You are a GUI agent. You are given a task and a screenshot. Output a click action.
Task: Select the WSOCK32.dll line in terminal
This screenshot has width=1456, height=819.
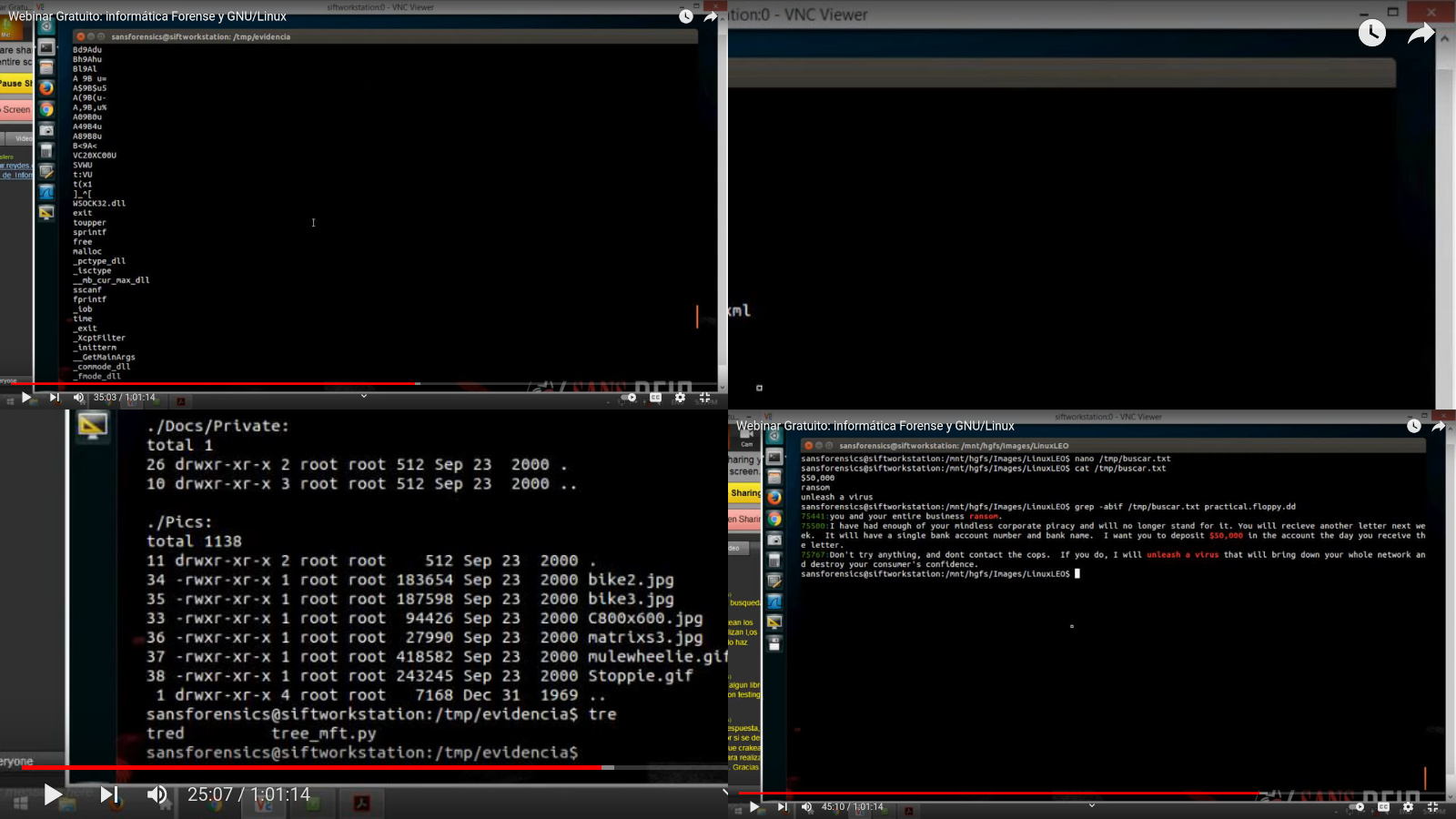click(99, 203)
